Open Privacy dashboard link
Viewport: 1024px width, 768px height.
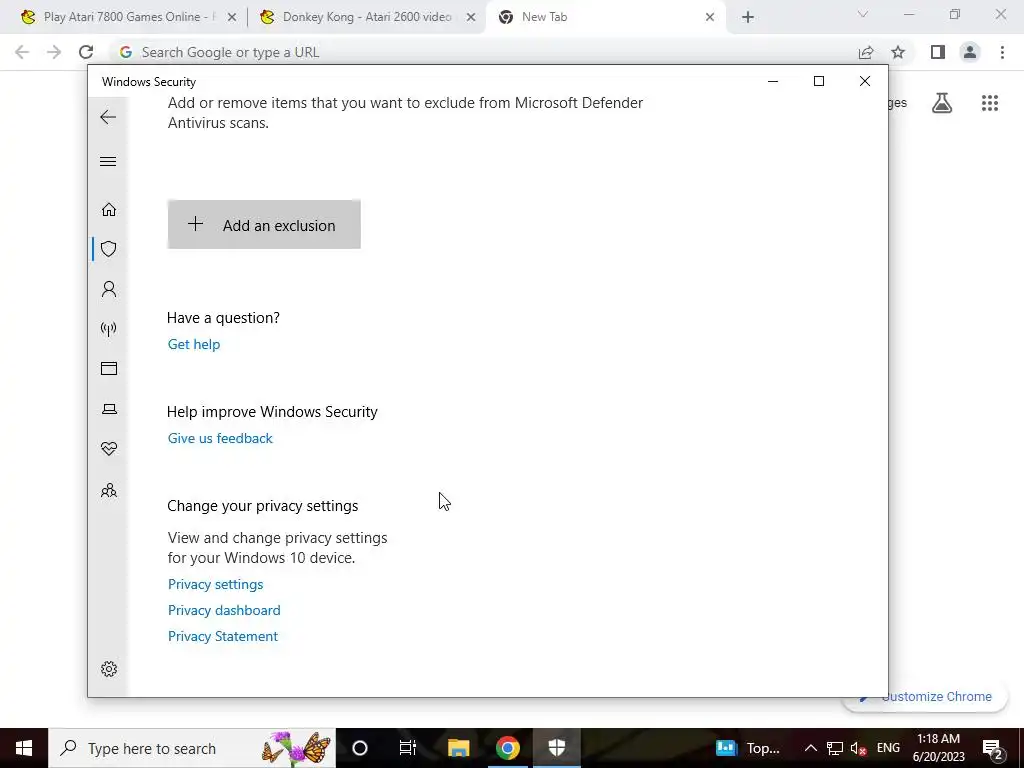tap(224, 610)
